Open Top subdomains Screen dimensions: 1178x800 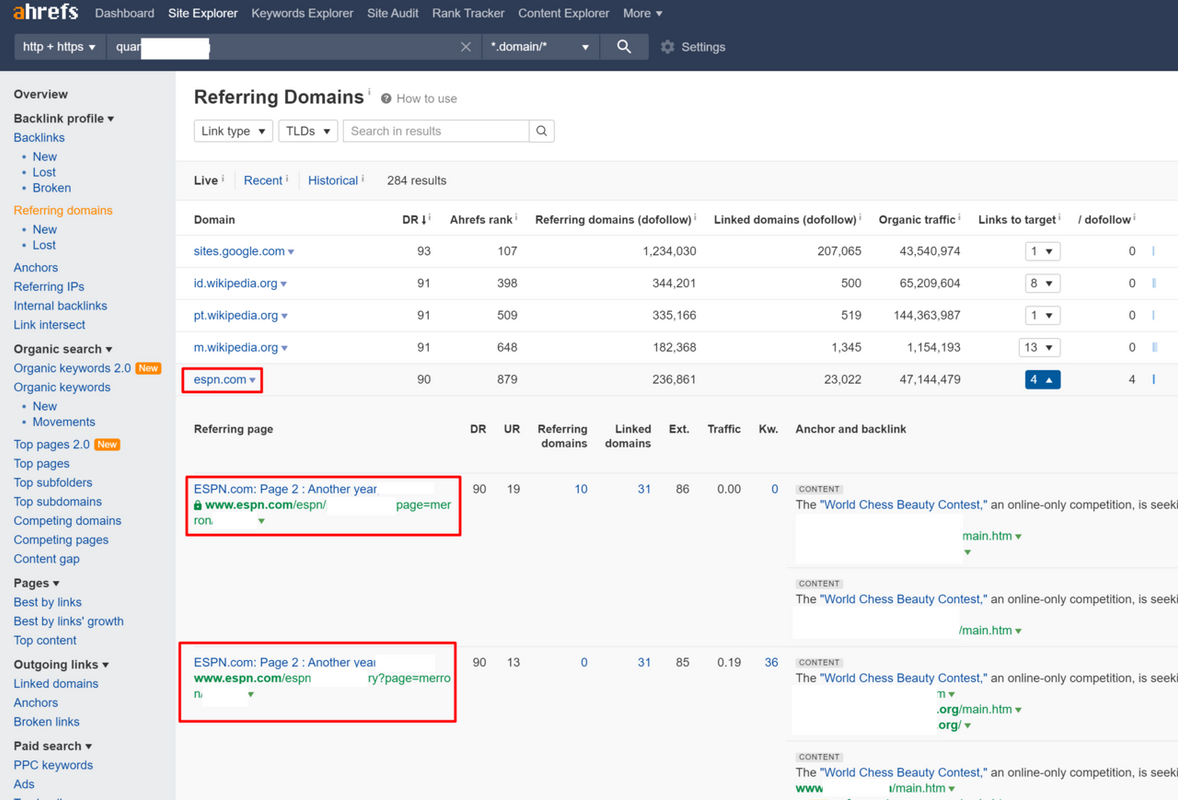click(58, 502)
